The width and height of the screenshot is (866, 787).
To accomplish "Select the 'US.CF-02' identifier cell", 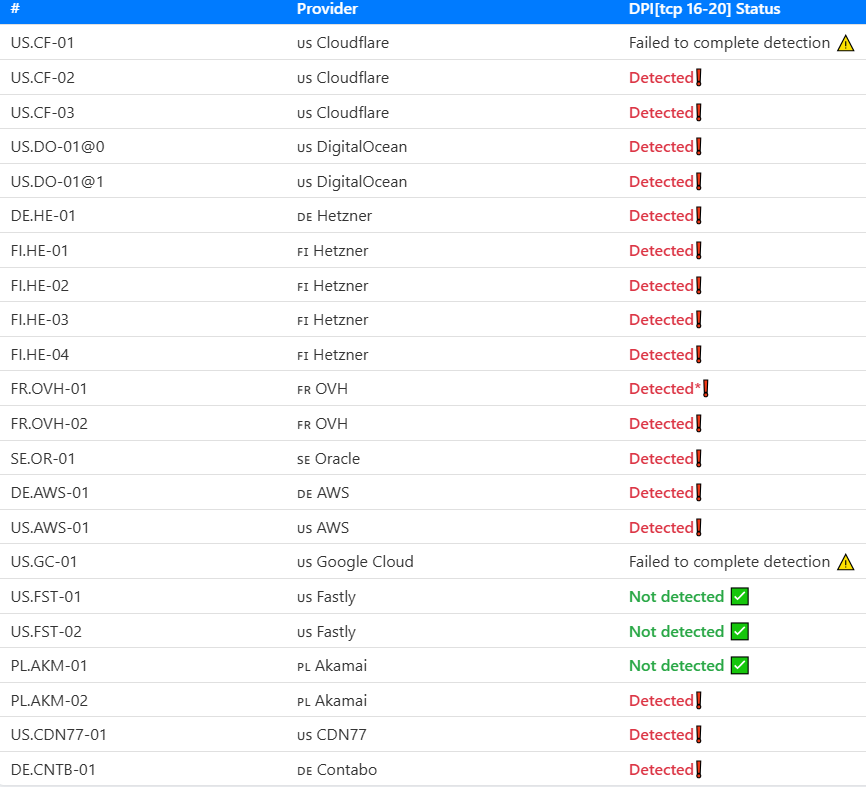I will [x=43, y=78].
